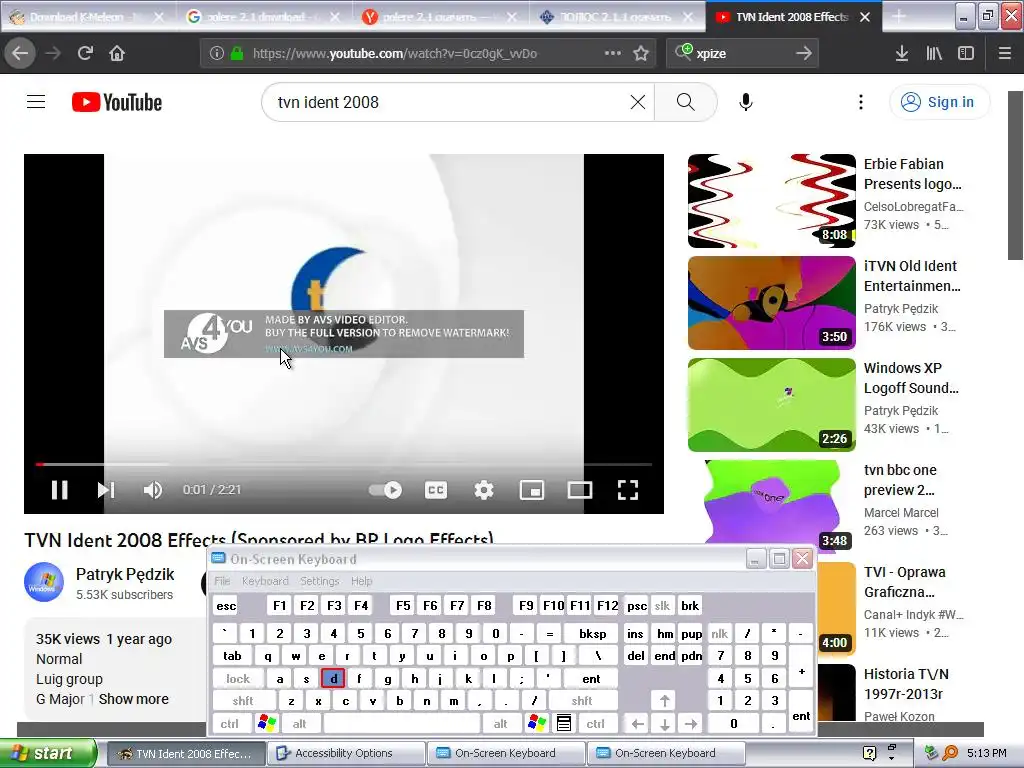This screenshot has width=1024, height=768.
Task: Open the Firefox hamburger menu
Action: pyautogui.click(x=1004, y=54)
